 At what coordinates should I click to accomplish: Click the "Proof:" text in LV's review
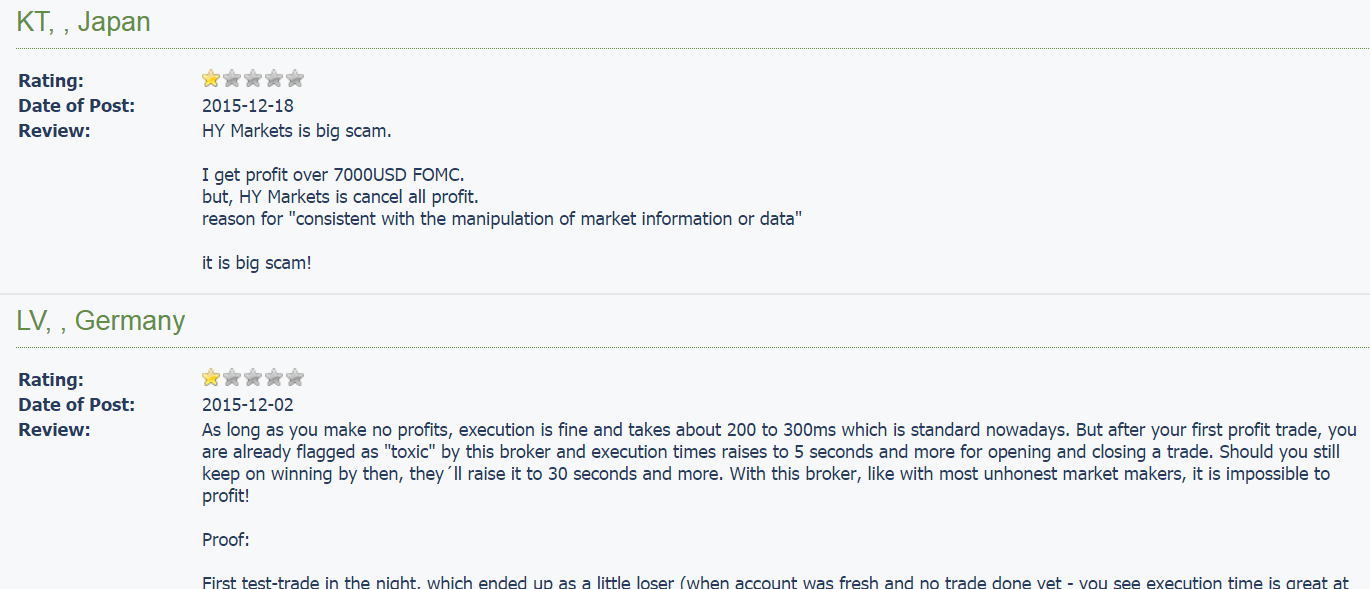(225, 540)
